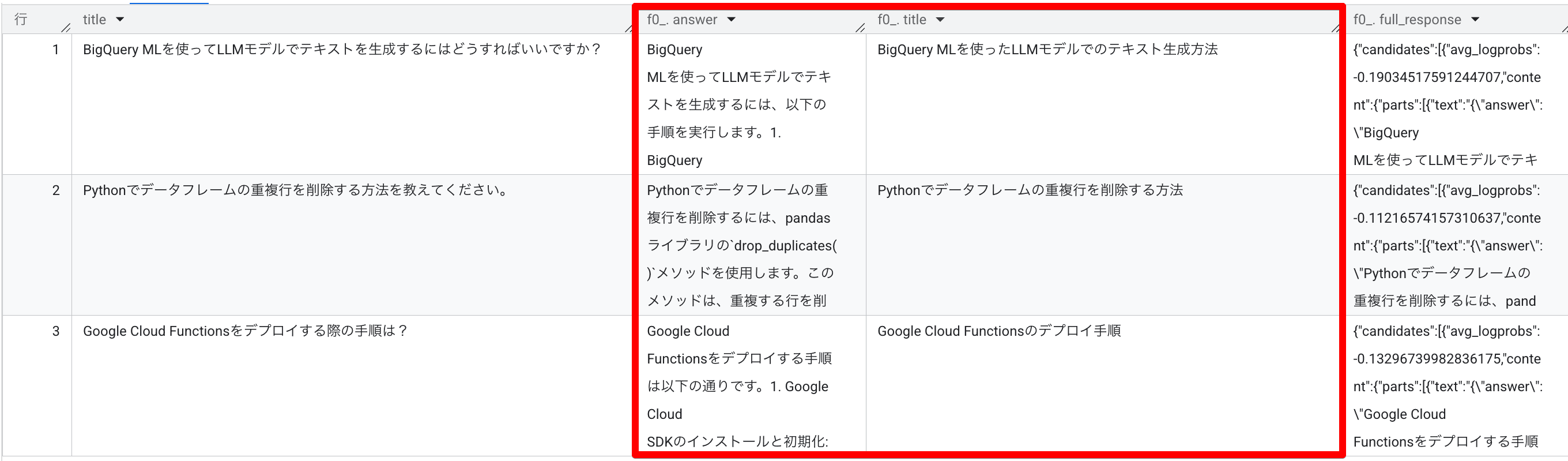The width and height of the screenshot is (1568, 461).
Task: Click the resize handle of f0_.full_response column
Action: point(1563,27)
